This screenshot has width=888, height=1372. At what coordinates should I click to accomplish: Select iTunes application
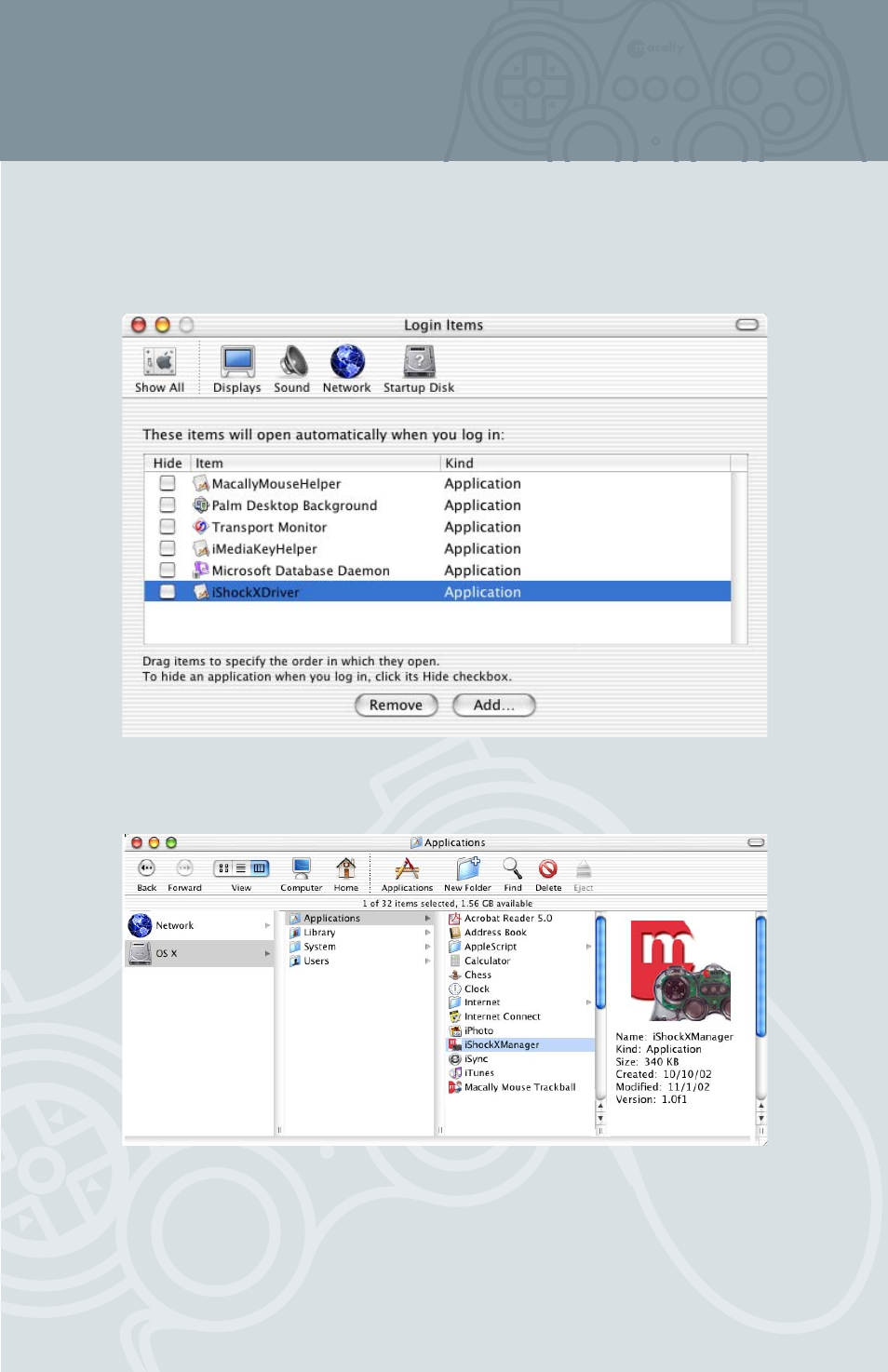[479, 1073]
